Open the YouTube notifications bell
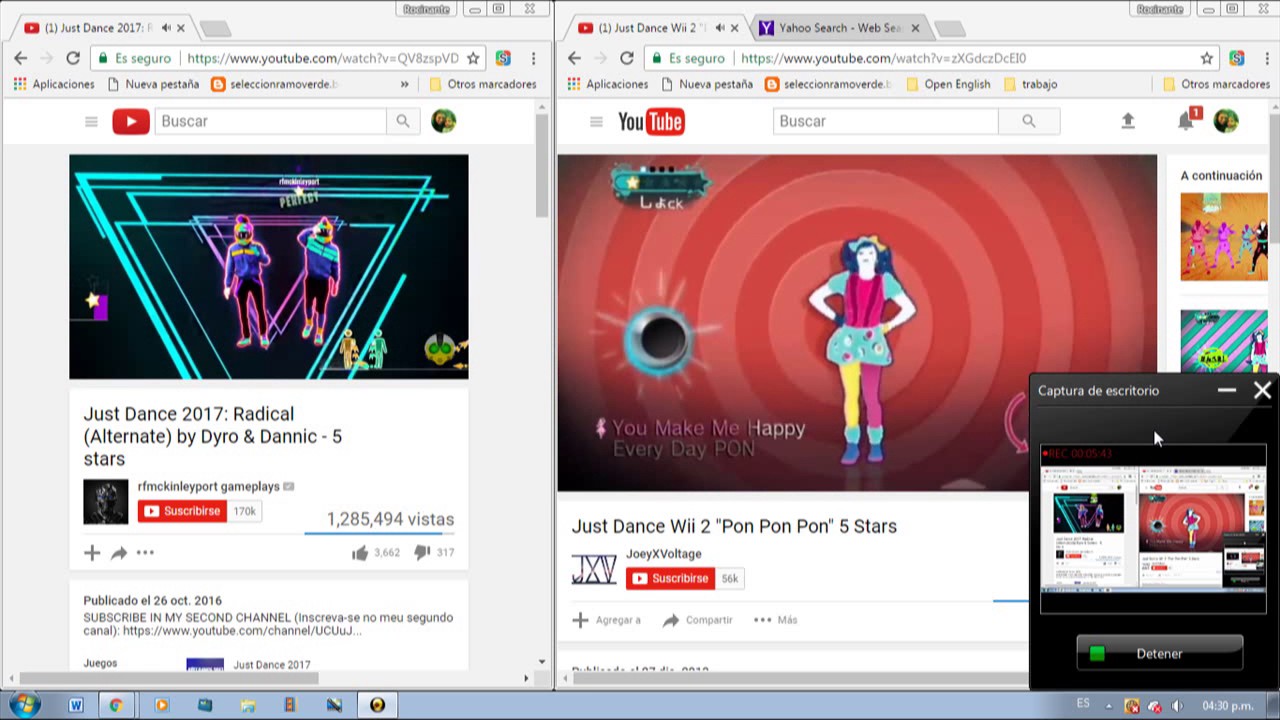This screenshot has height=720, width=1280. (x=1186, y=121)
